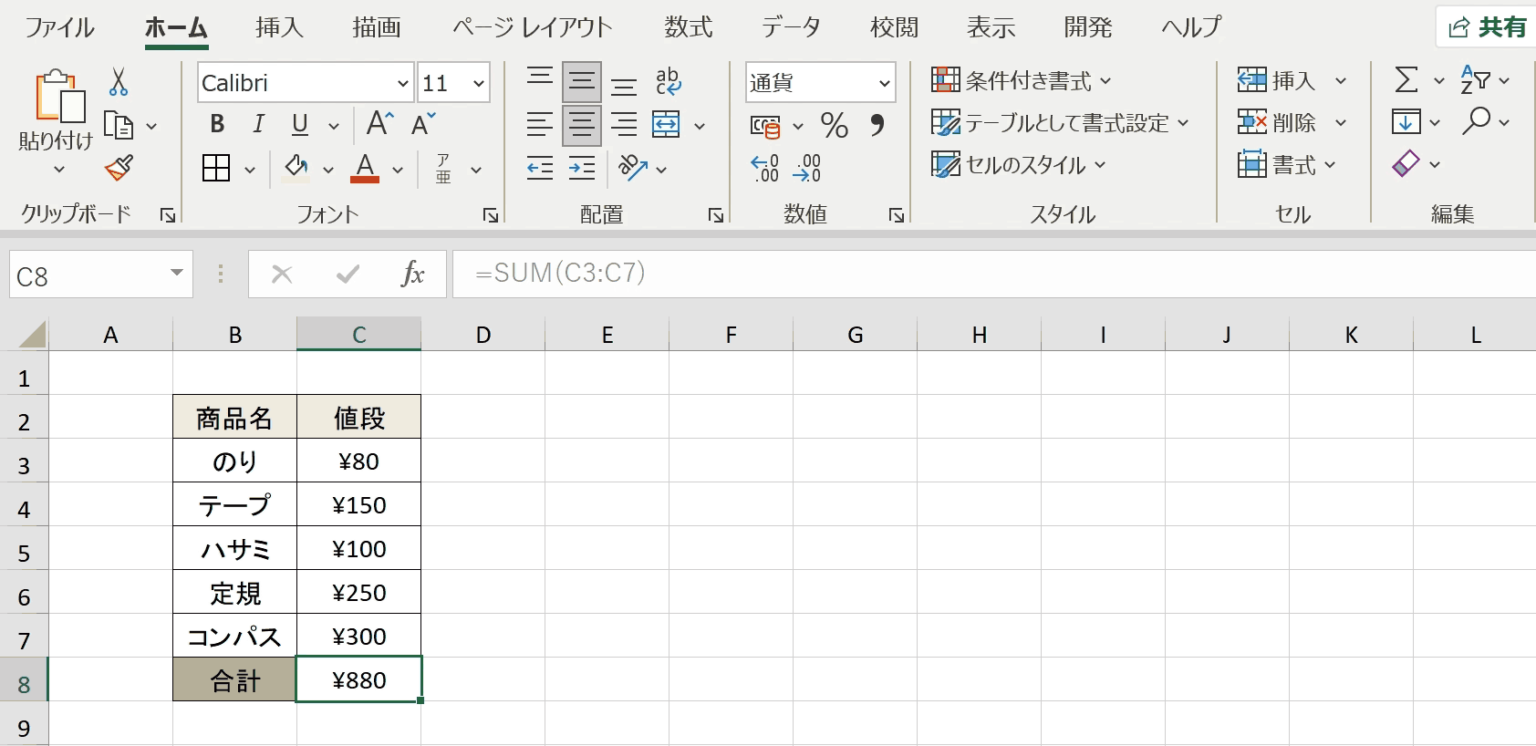This screenshot has width=1536, height=746.
Task: Toggle center text alignment
Action: 581,124
